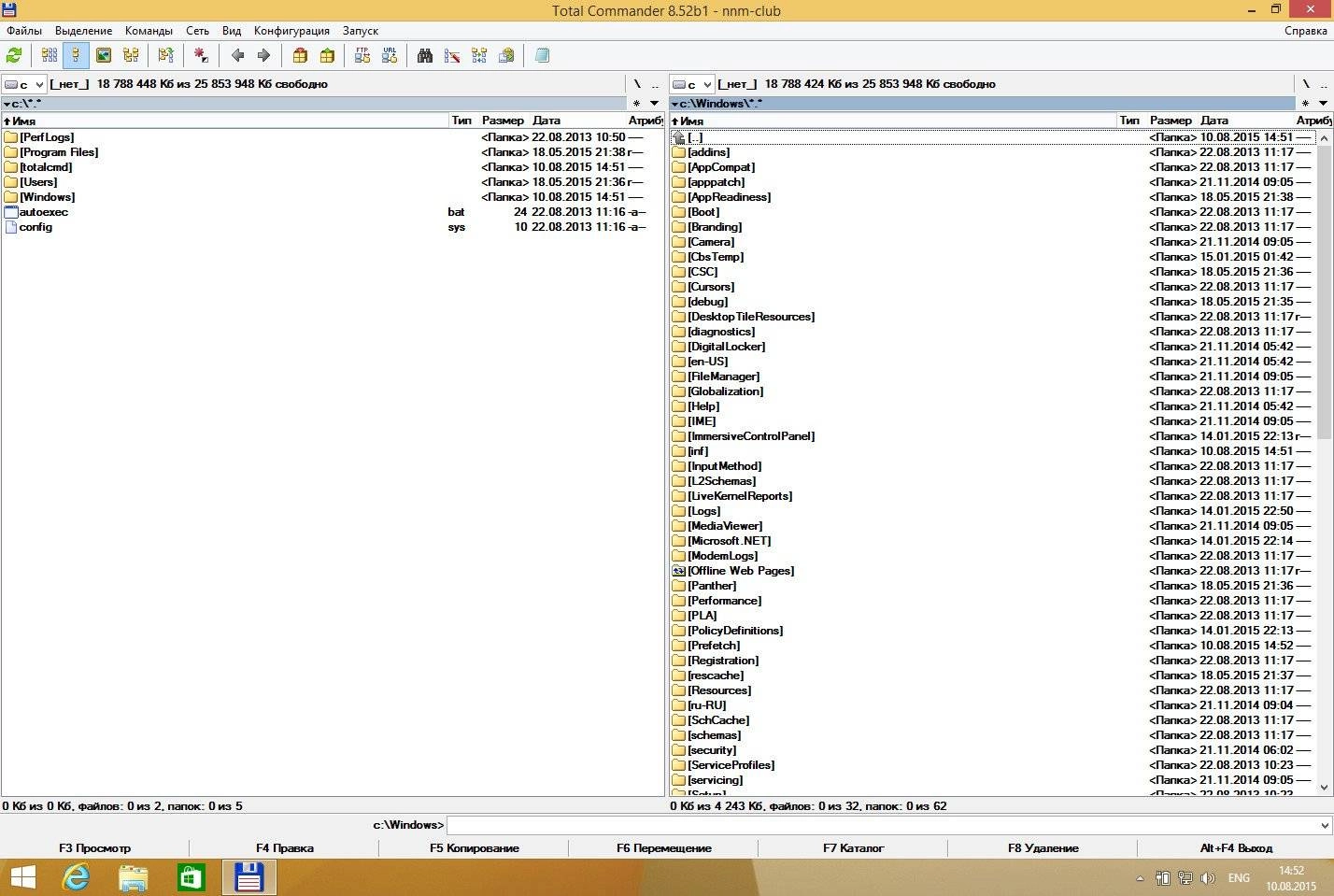1334x896 pixels.
Task: Open right panel favorites asterisk menu
Action: tap(1306, 104)
